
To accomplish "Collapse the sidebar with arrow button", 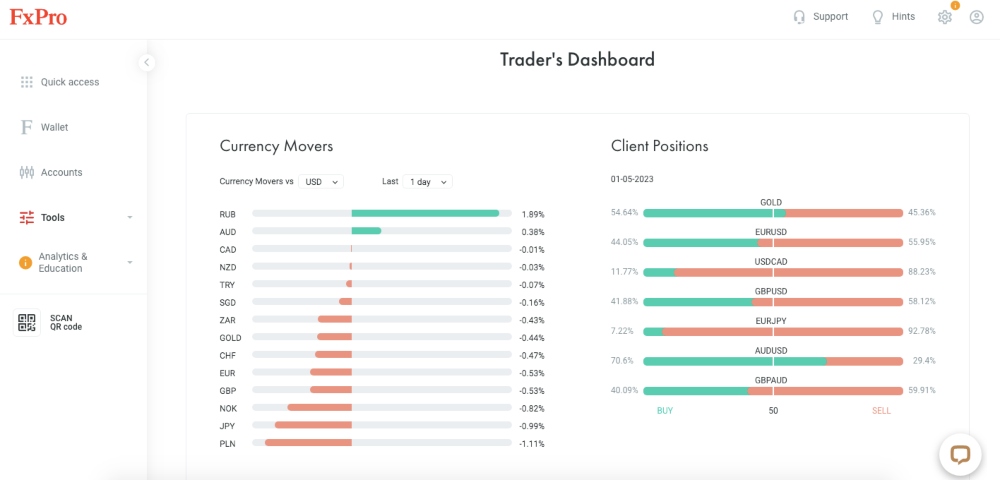I will (147, 62).
